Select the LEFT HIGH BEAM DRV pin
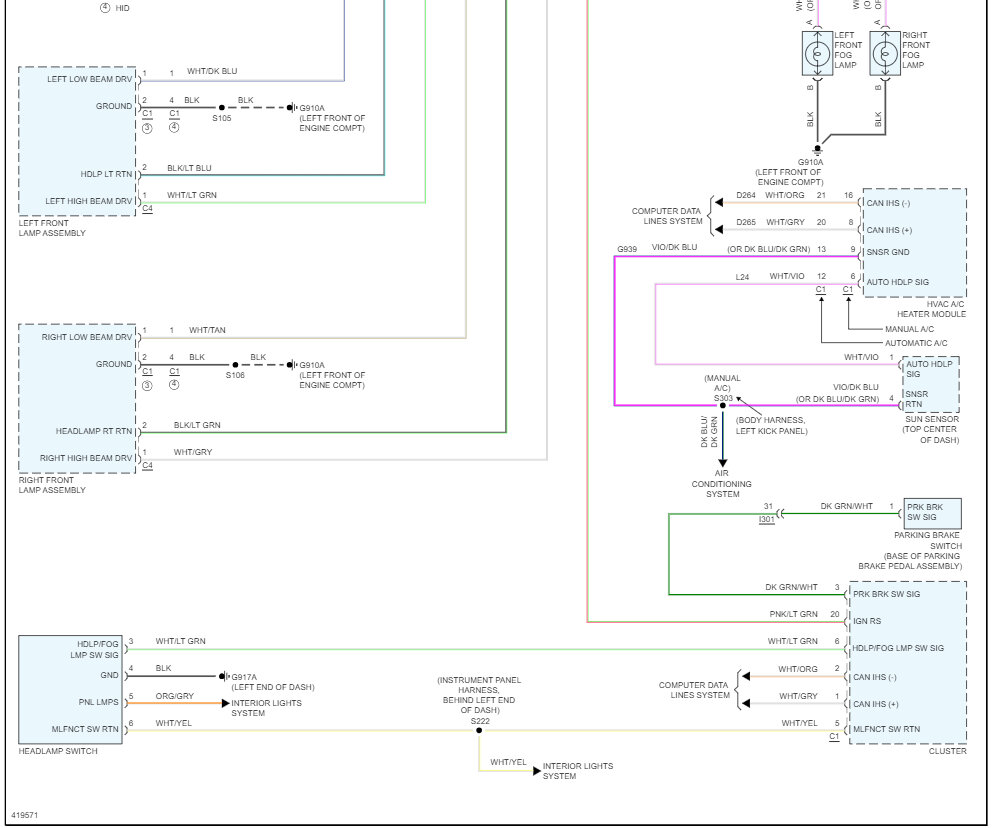The width and height of the screenshot is (995, 828). coord(89,201)
